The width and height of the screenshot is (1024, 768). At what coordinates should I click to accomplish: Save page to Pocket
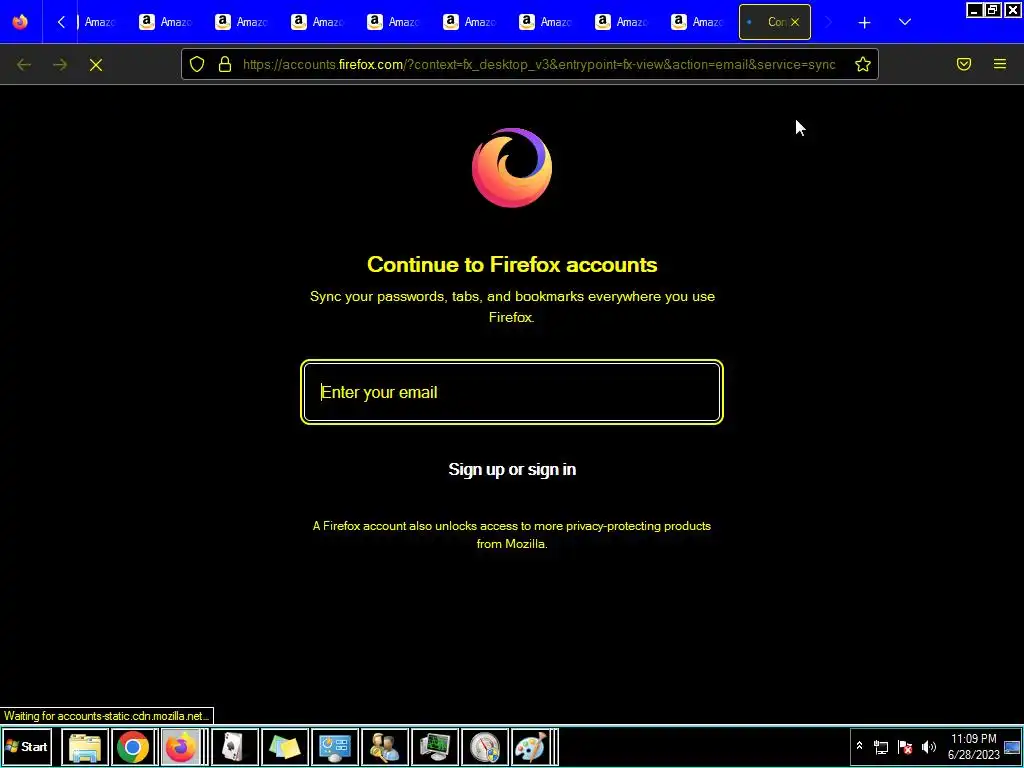point(964,64)
